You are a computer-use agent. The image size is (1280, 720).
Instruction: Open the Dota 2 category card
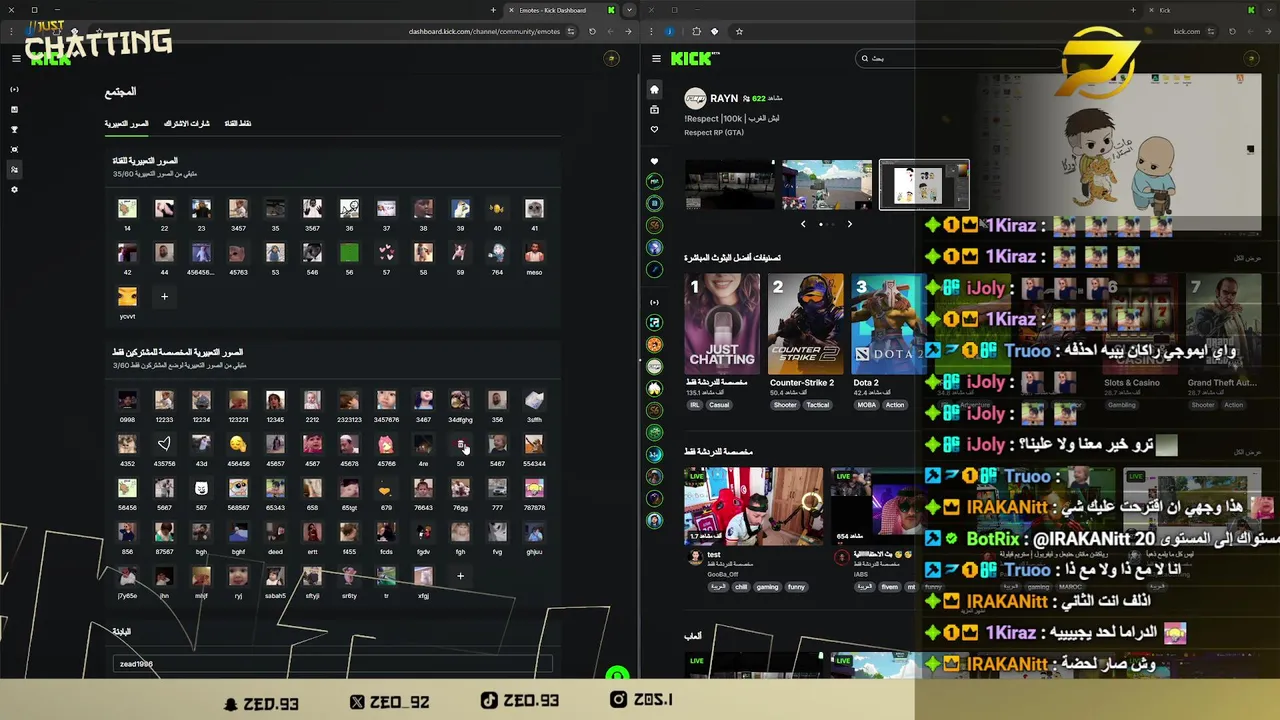pyautogui.click(x=888, y=324)
